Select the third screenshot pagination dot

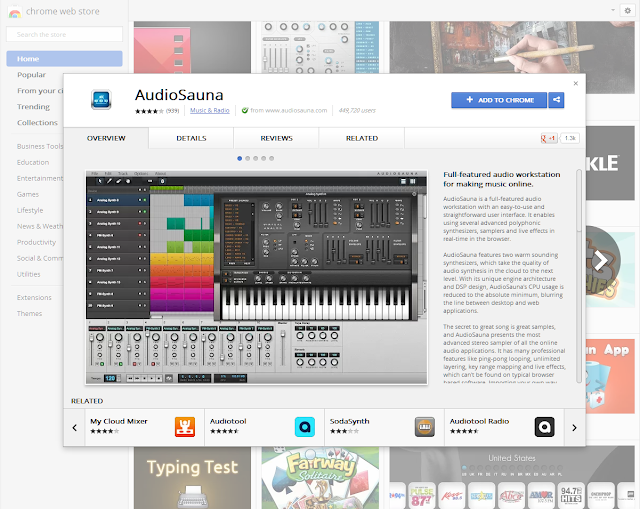(256, 158)
